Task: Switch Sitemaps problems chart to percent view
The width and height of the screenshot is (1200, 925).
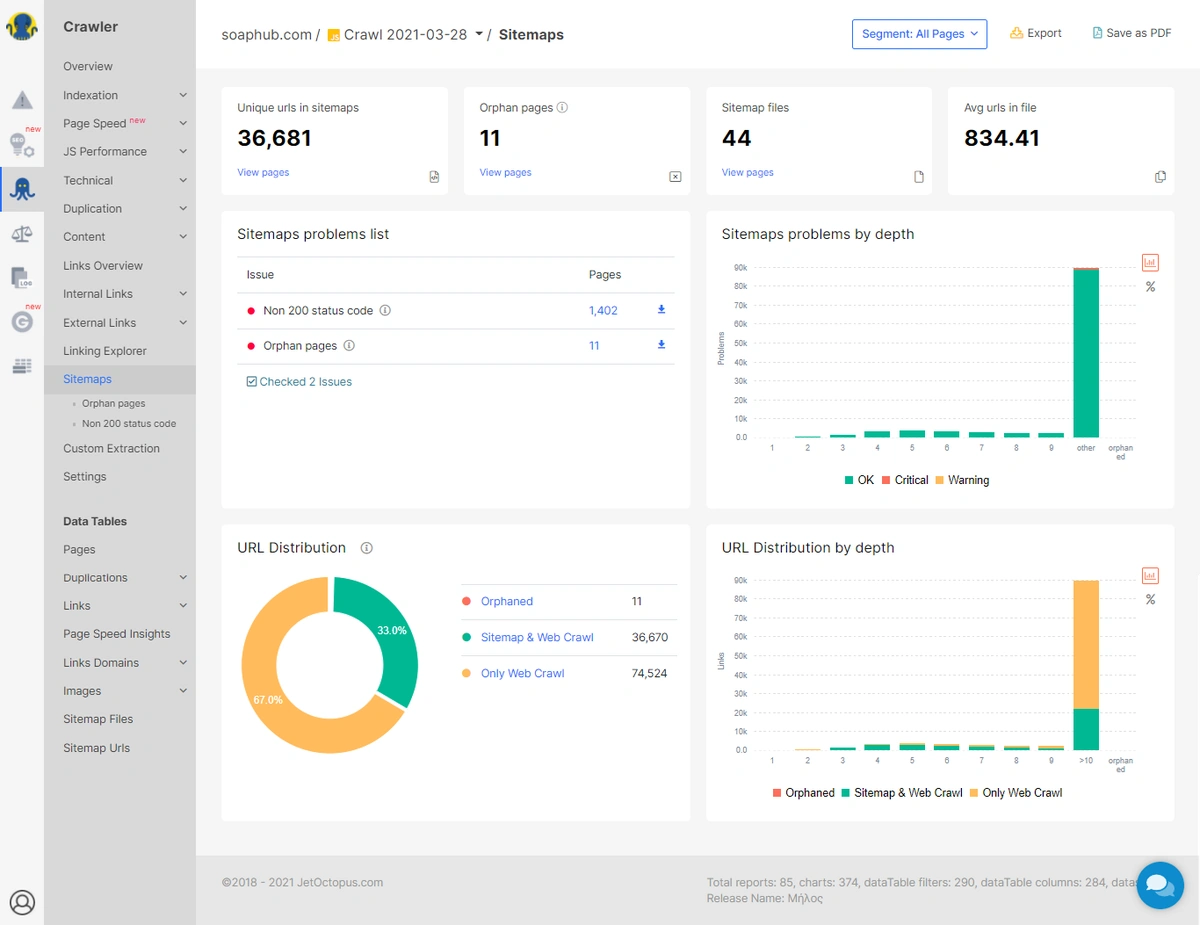Action: coord(1150,287)
